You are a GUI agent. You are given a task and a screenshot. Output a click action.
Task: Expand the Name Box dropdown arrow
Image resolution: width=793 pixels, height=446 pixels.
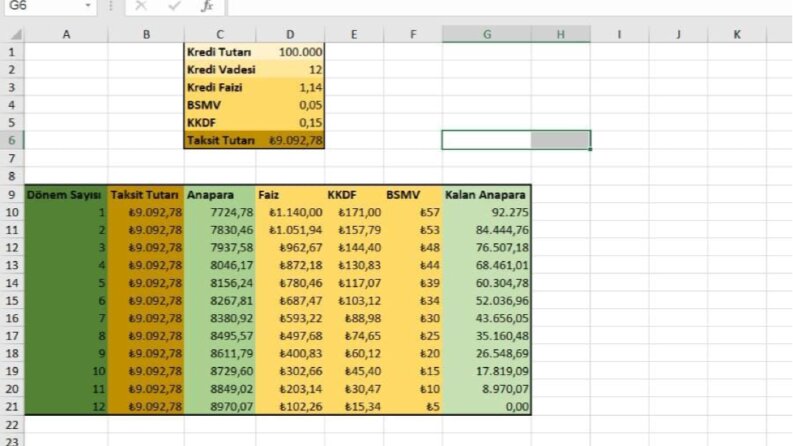point(87,6)
